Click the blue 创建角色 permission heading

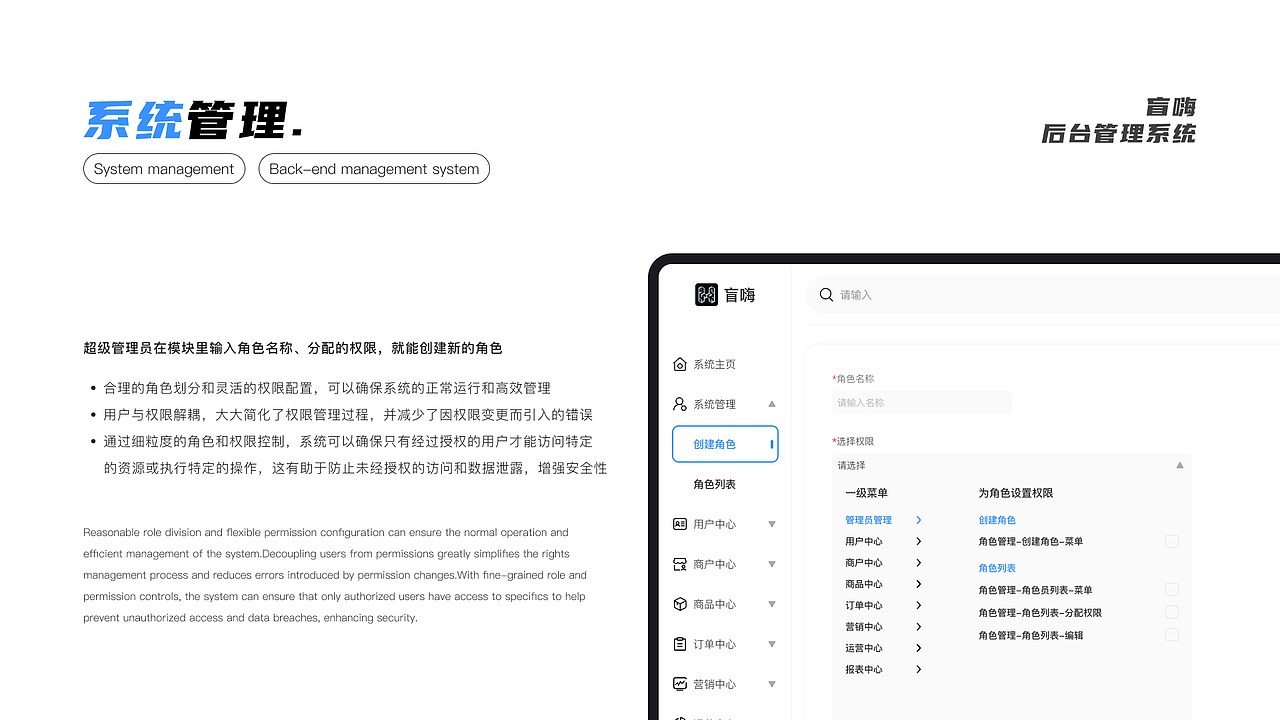click(x=997, y=520)
